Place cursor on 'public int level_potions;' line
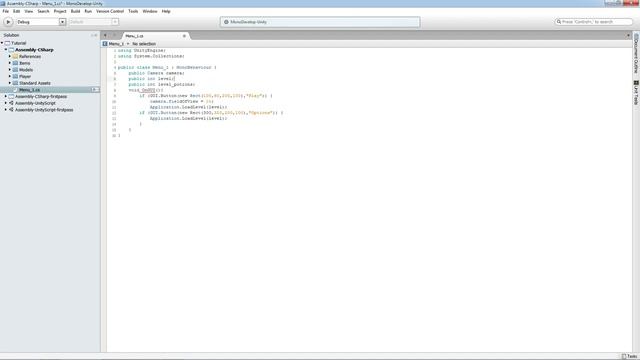Screen dimensions: 640x360 coord(162,84)
